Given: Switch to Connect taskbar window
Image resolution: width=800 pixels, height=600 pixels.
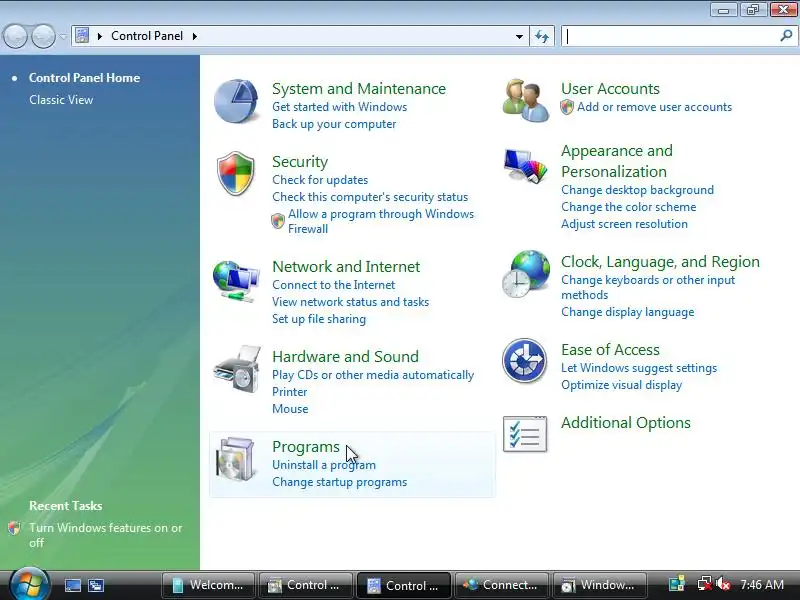Looking at the screenshot, I should click(x=502, y=585).
